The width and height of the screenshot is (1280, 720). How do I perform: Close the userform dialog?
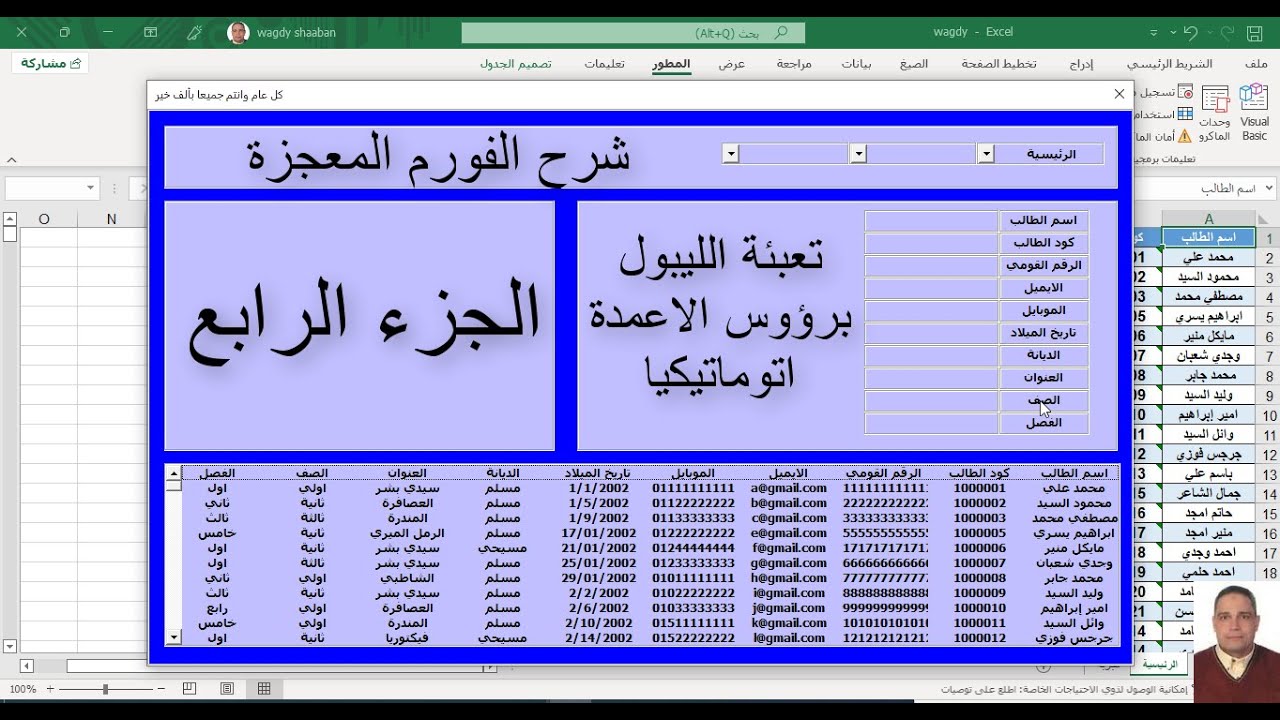pyautogui.click(x=1119, y=94)
